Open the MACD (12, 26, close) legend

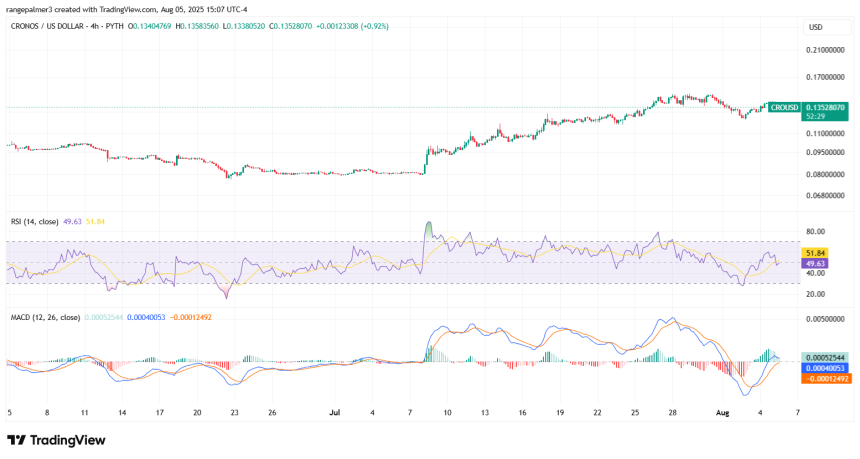coord(46,318)
